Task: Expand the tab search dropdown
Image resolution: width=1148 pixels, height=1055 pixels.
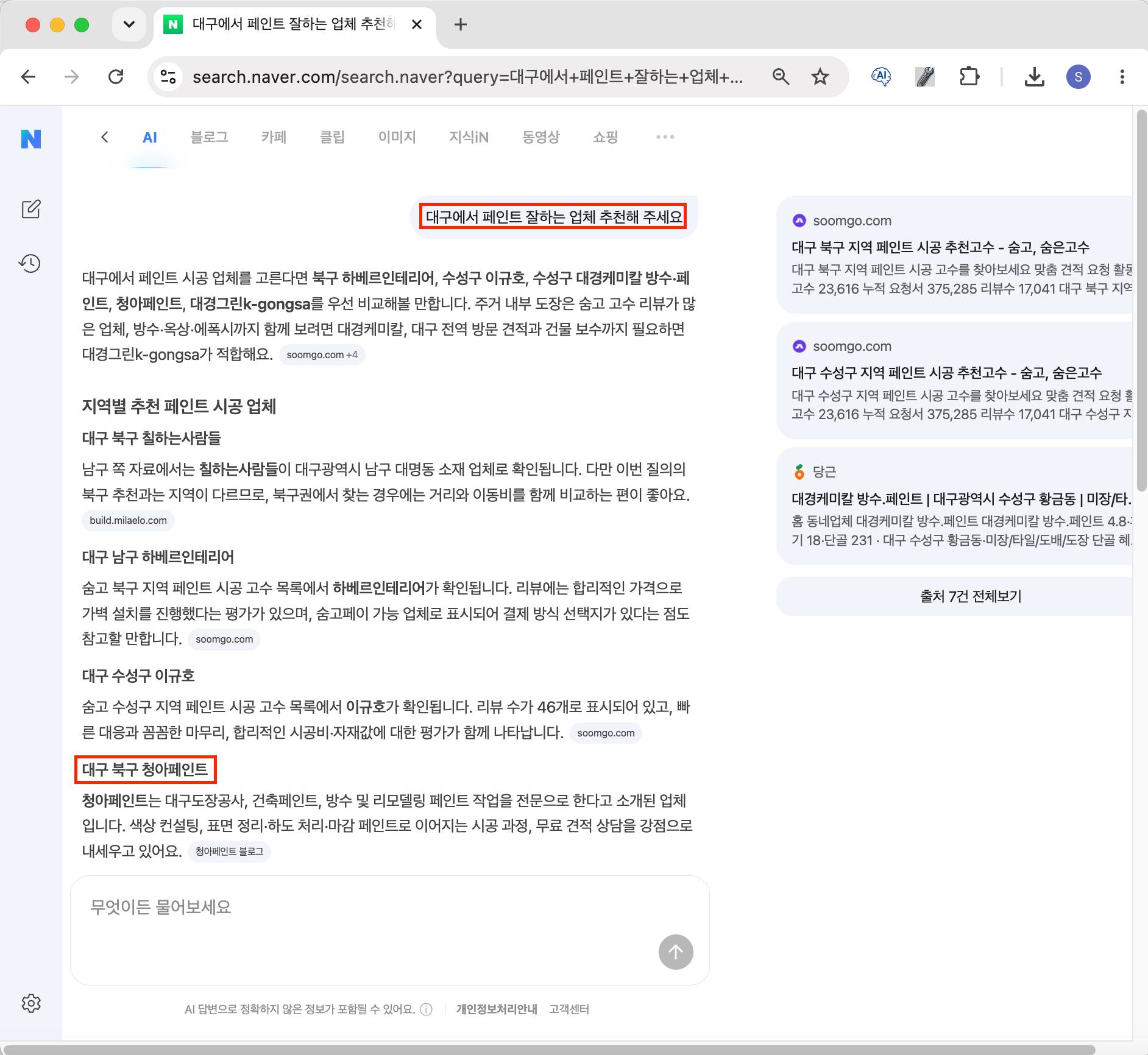Action: click(x=129, y=24)
